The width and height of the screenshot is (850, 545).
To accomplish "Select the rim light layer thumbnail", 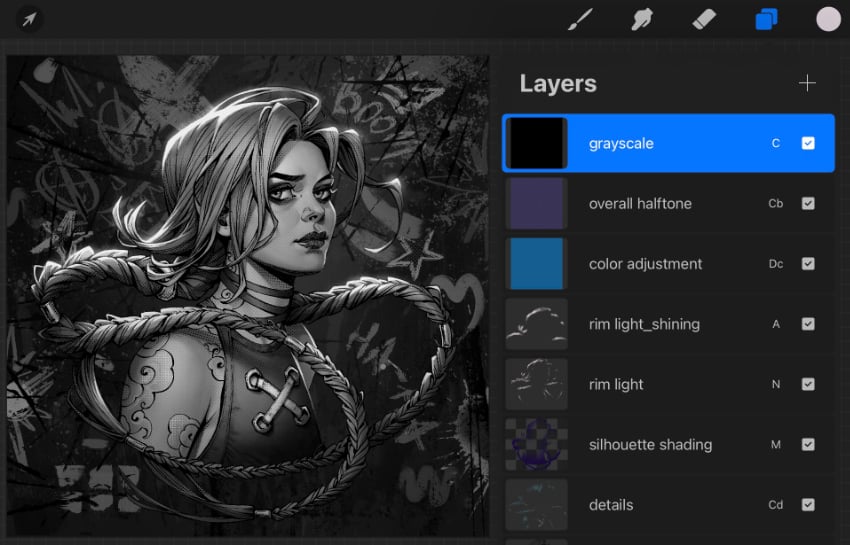I will pos(537,384).
